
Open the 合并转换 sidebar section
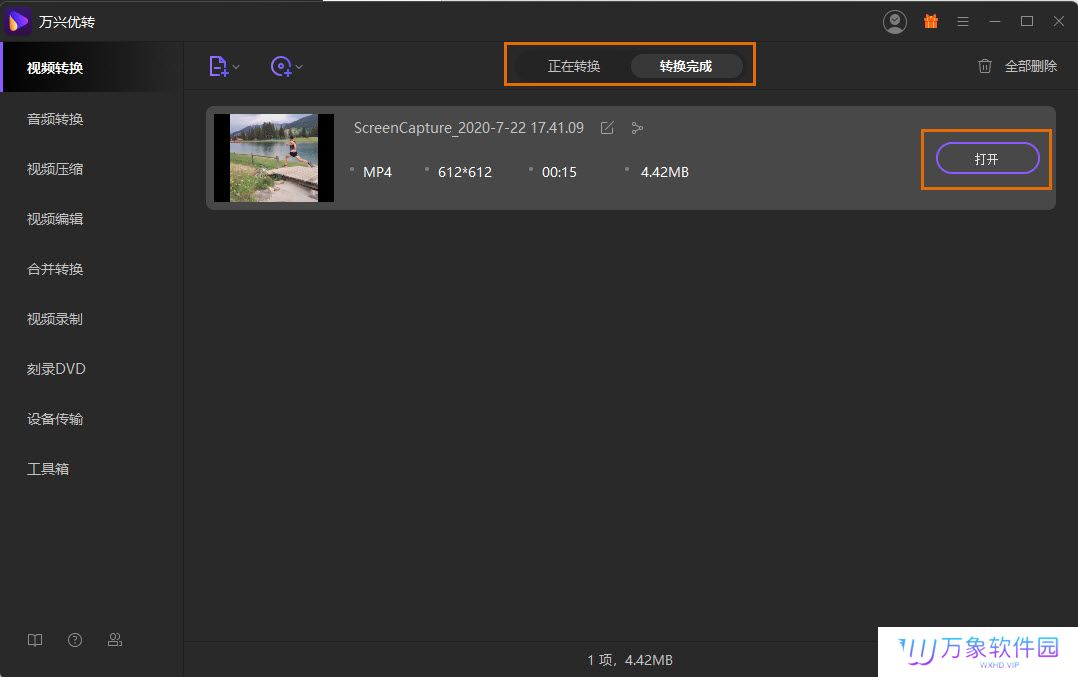[x=55, y=269]
